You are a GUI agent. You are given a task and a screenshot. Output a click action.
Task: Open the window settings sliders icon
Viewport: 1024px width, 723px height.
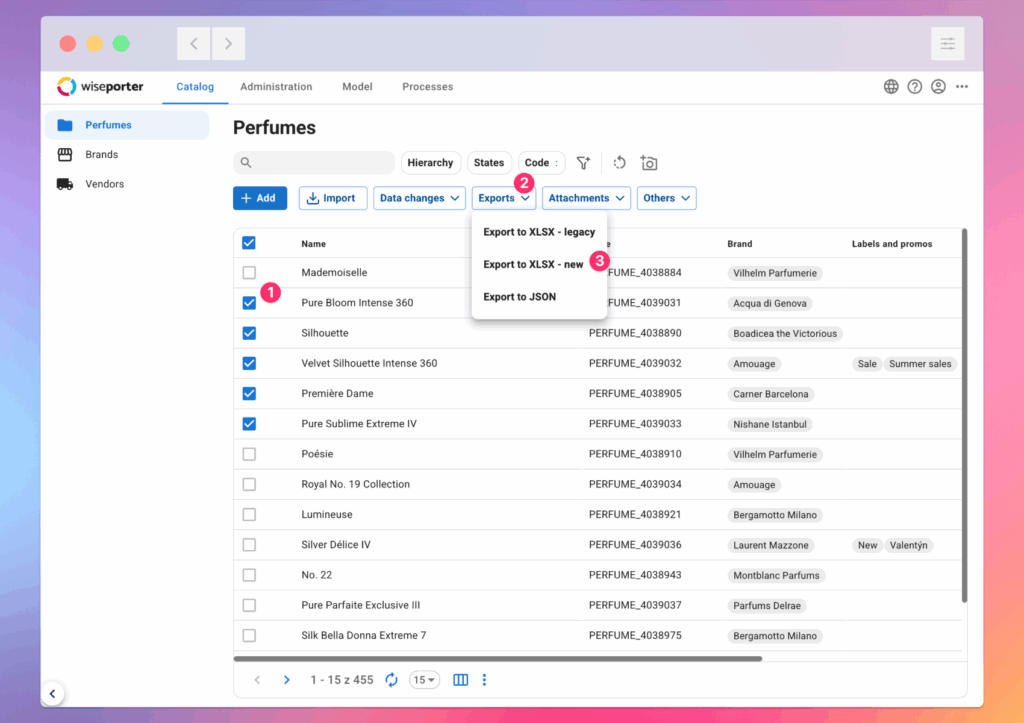[x=948, y=44]
